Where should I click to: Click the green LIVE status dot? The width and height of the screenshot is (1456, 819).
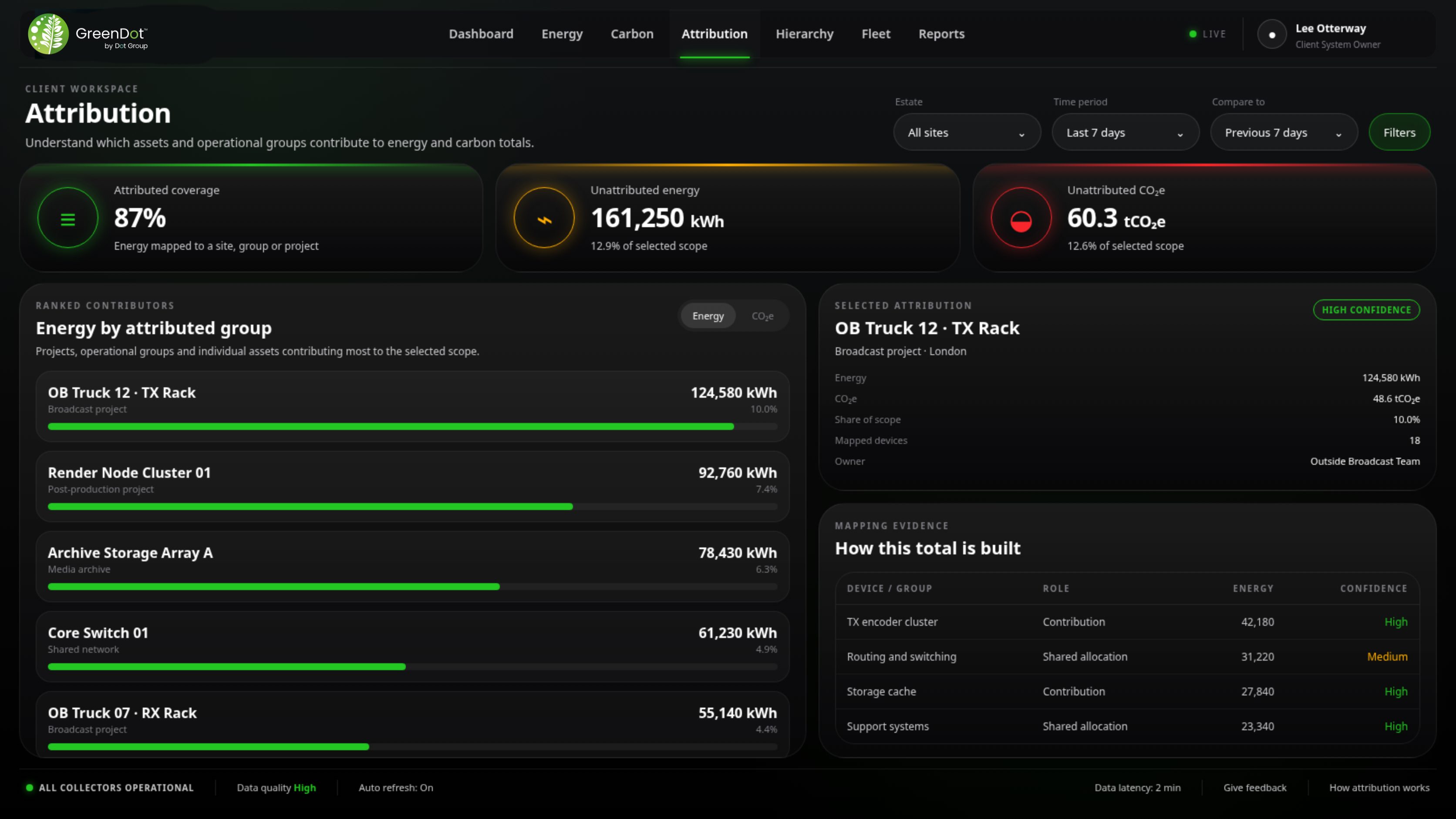[1193, 34]
